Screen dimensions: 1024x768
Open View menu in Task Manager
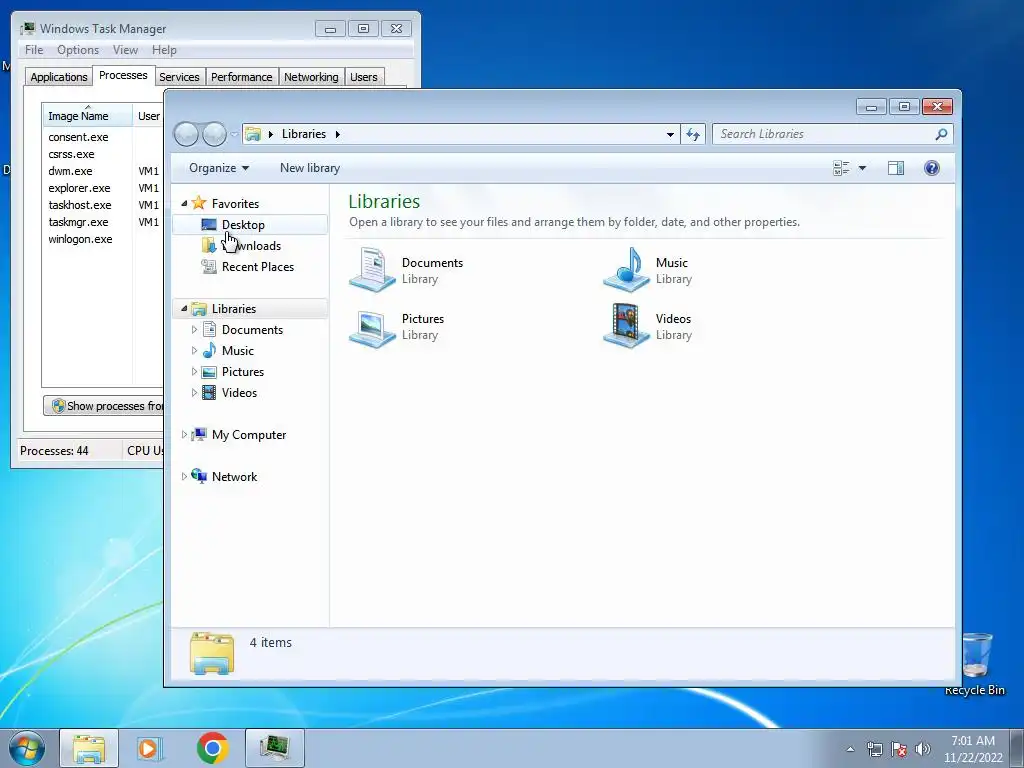coord(125,50)
